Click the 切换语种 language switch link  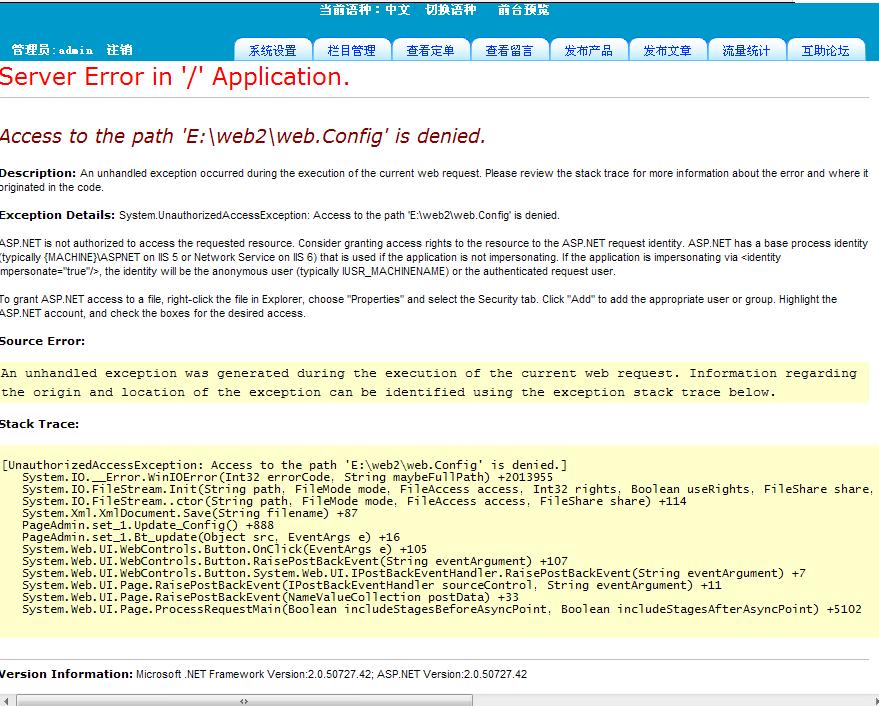[x=451, y=10]
